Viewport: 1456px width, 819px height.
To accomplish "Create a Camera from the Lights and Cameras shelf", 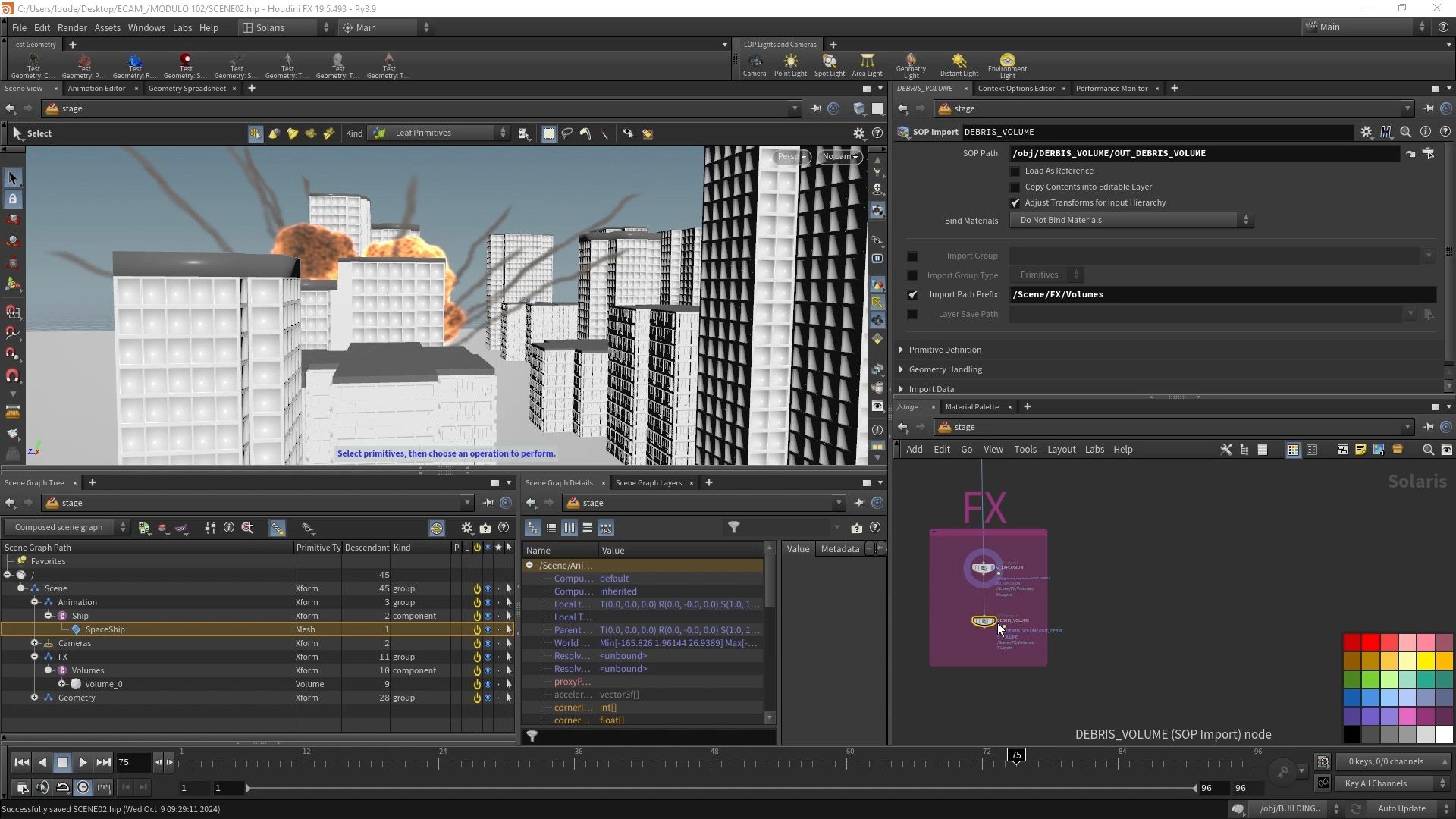I will [x=755, y=64].
